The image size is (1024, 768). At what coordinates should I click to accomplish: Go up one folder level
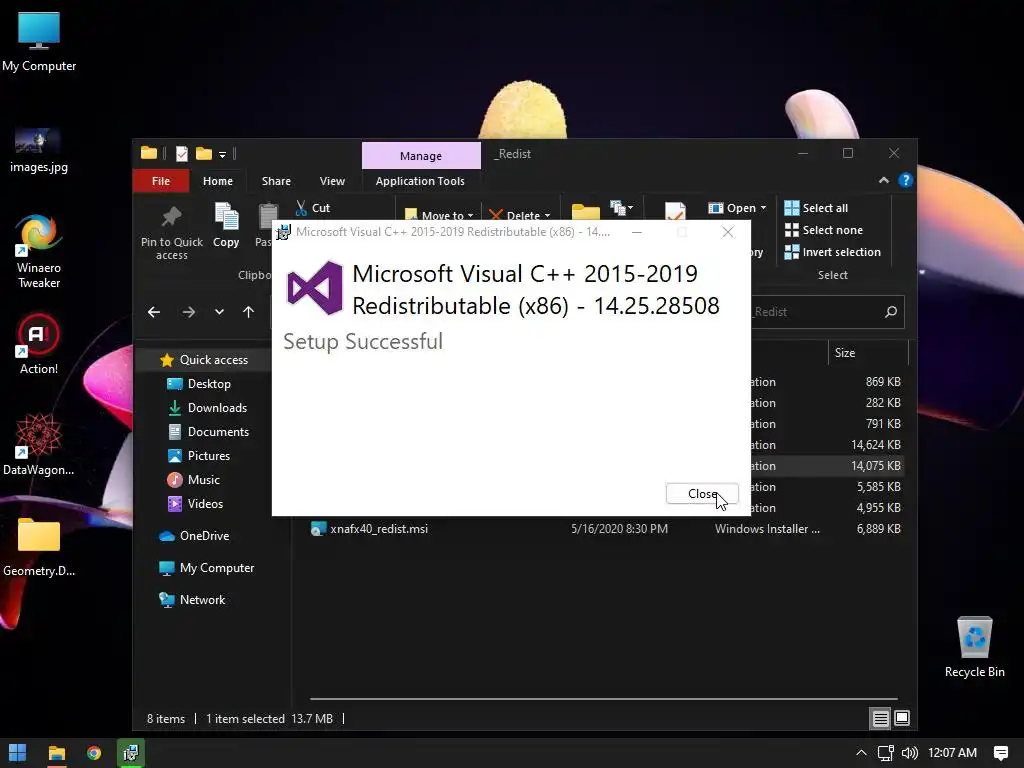pos(248,312)
